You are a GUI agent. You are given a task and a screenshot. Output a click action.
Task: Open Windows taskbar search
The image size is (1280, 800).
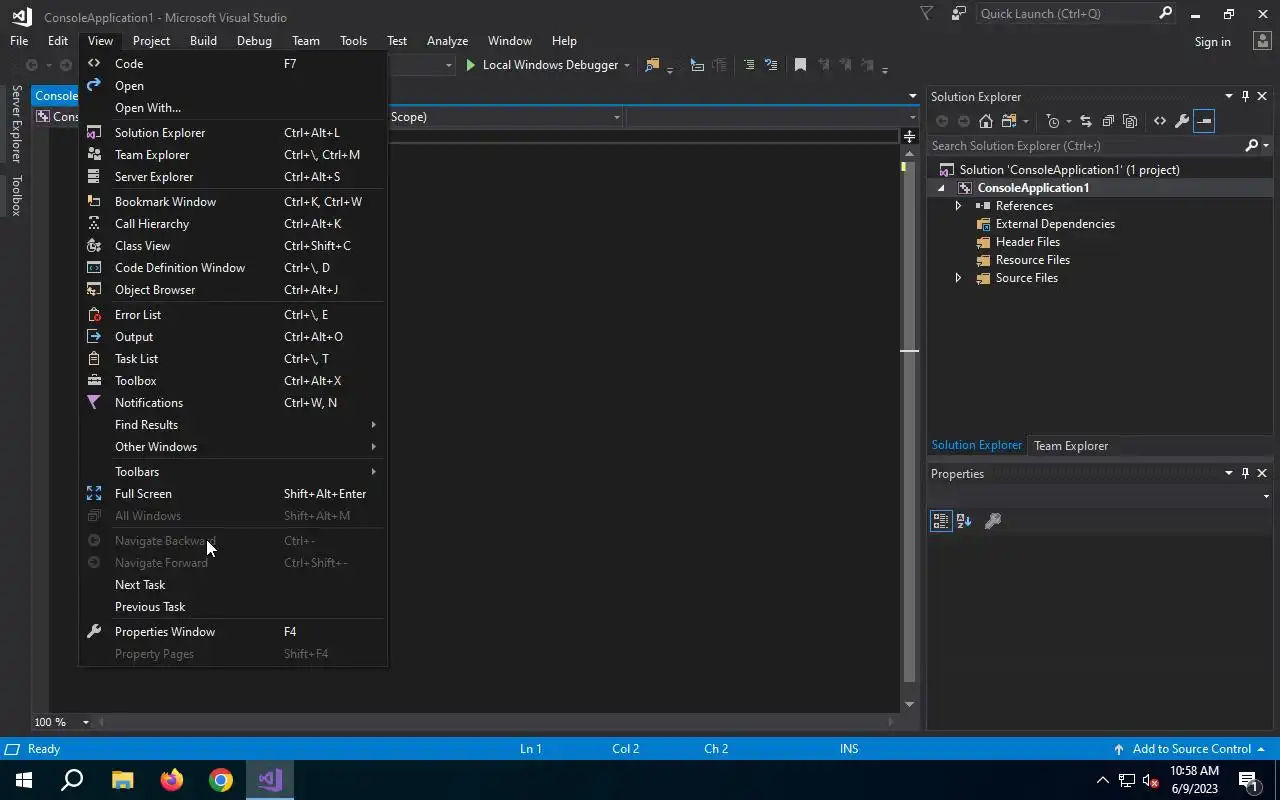pos(72,780)
